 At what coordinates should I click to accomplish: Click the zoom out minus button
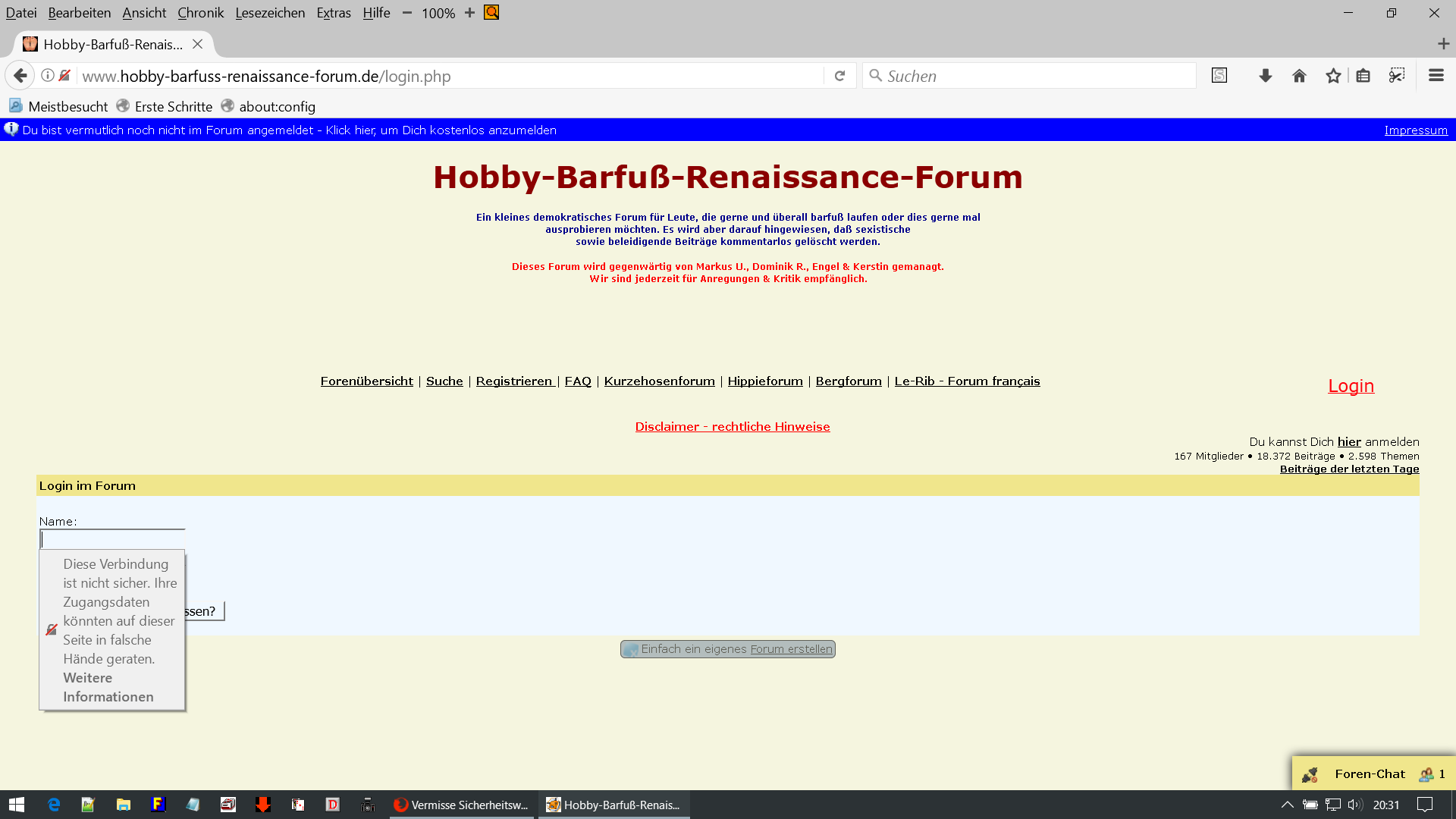[x=407, y=13]
